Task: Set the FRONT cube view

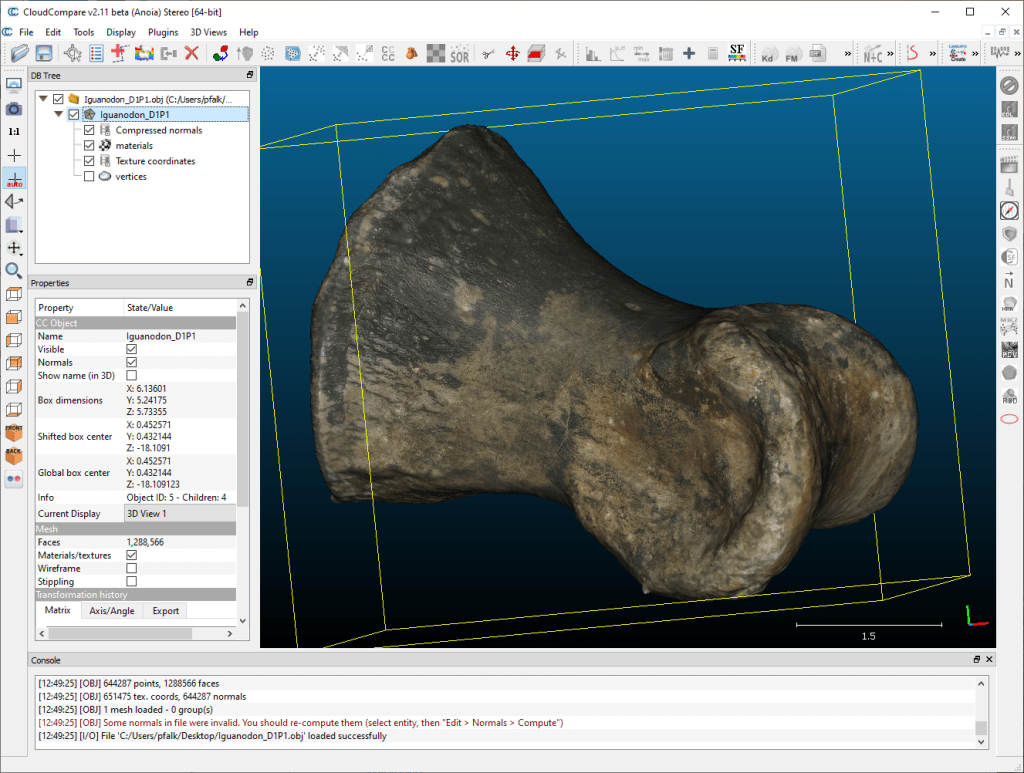Action: 14,433
